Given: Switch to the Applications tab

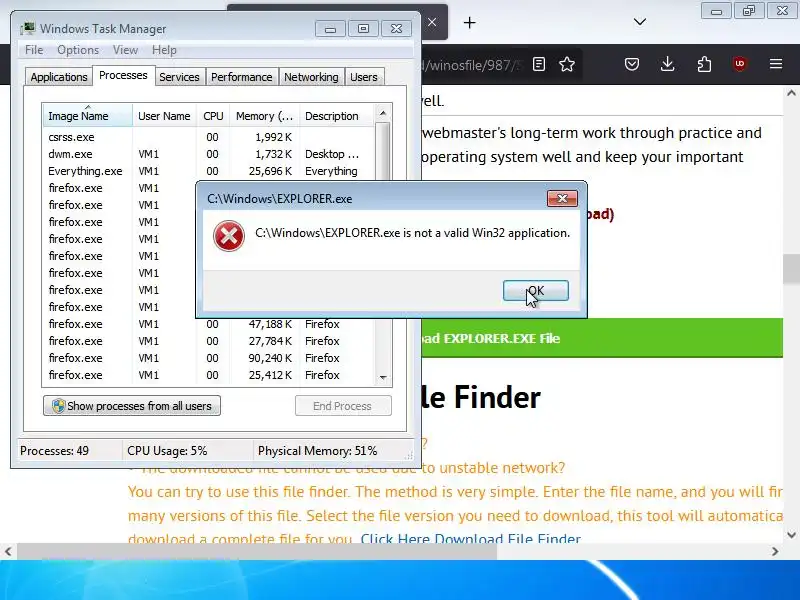Looking at the screenshot, I should [x=59, y=77].
